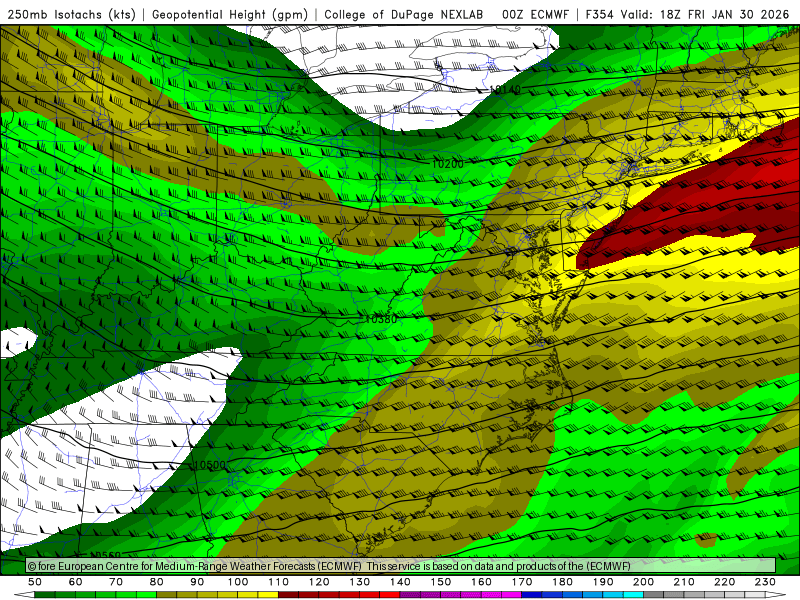Image resolution: width=800 pixels, height=600 pixels.
Task: Click the 150 knot colorbar label
Action: pyautogui.click(x=441, y=582)
